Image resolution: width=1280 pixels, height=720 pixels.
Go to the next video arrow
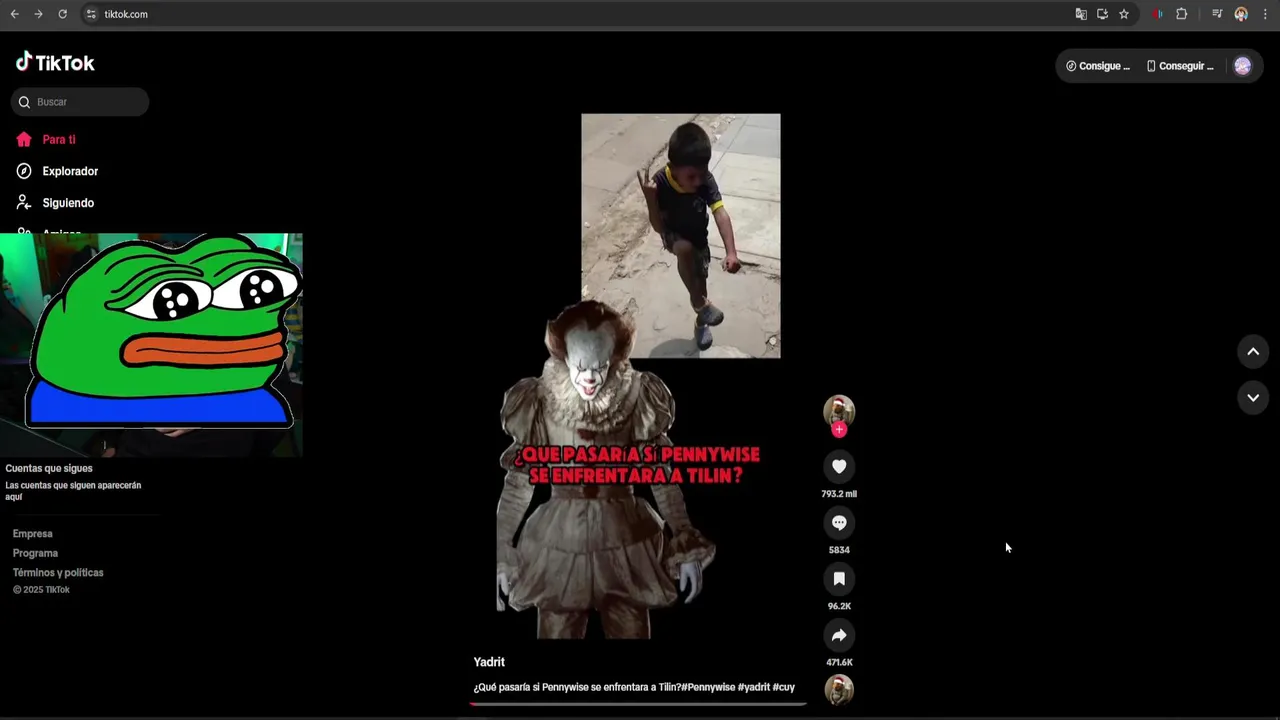pyautogui.click(x=1253, y=398)
